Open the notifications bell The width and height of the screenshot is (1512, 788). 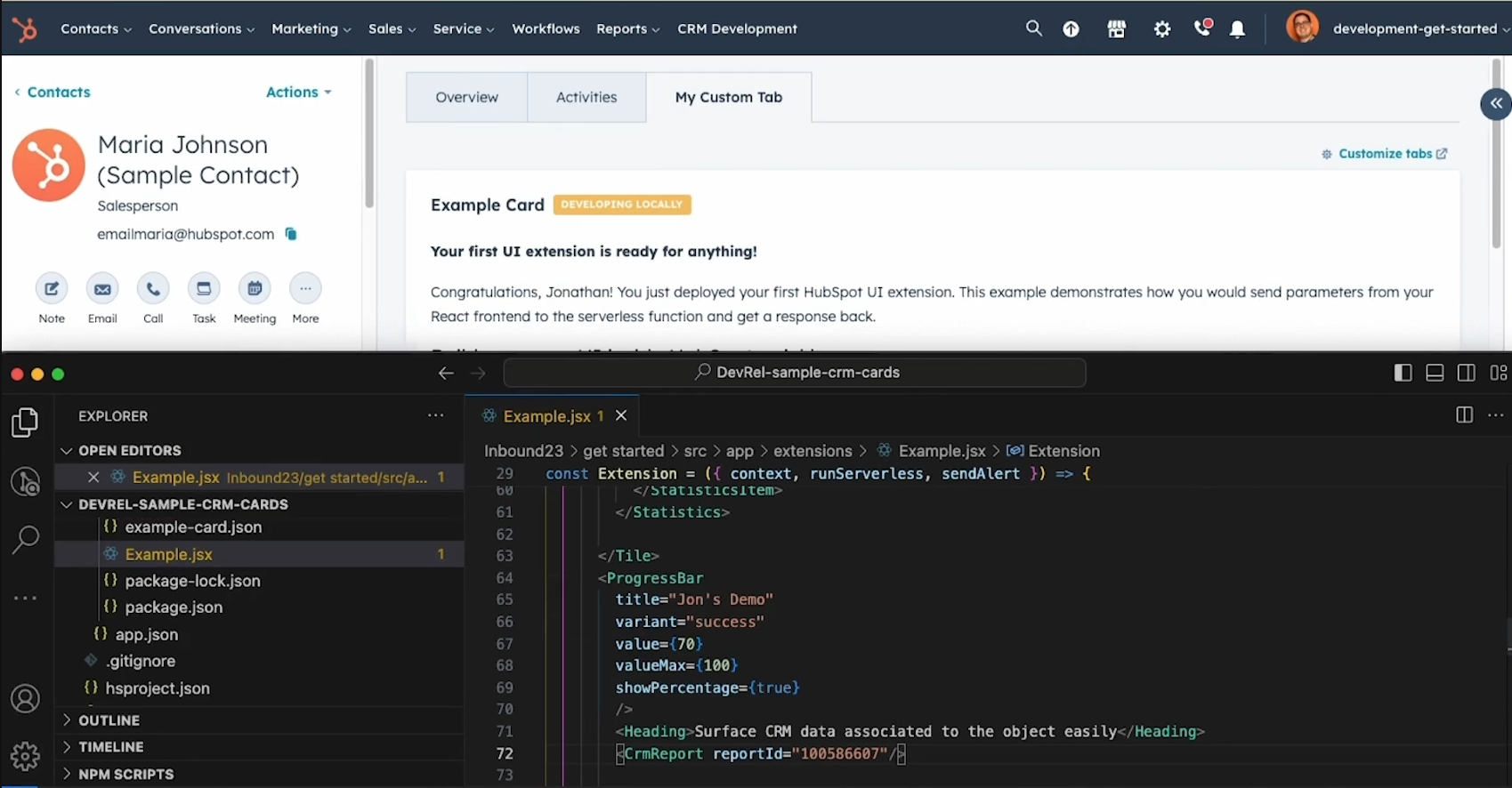coord(1237,29)
